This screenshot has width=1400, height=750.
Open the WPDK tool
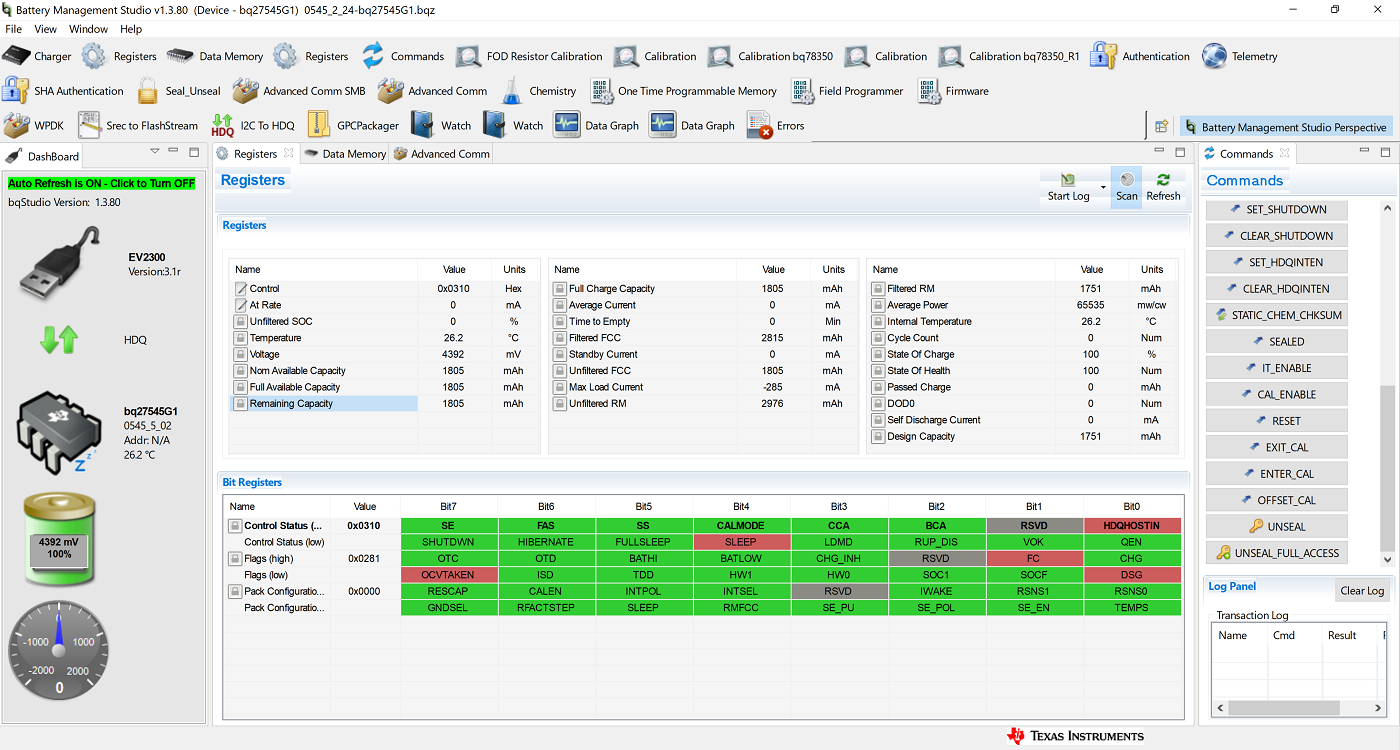point(34,126)
